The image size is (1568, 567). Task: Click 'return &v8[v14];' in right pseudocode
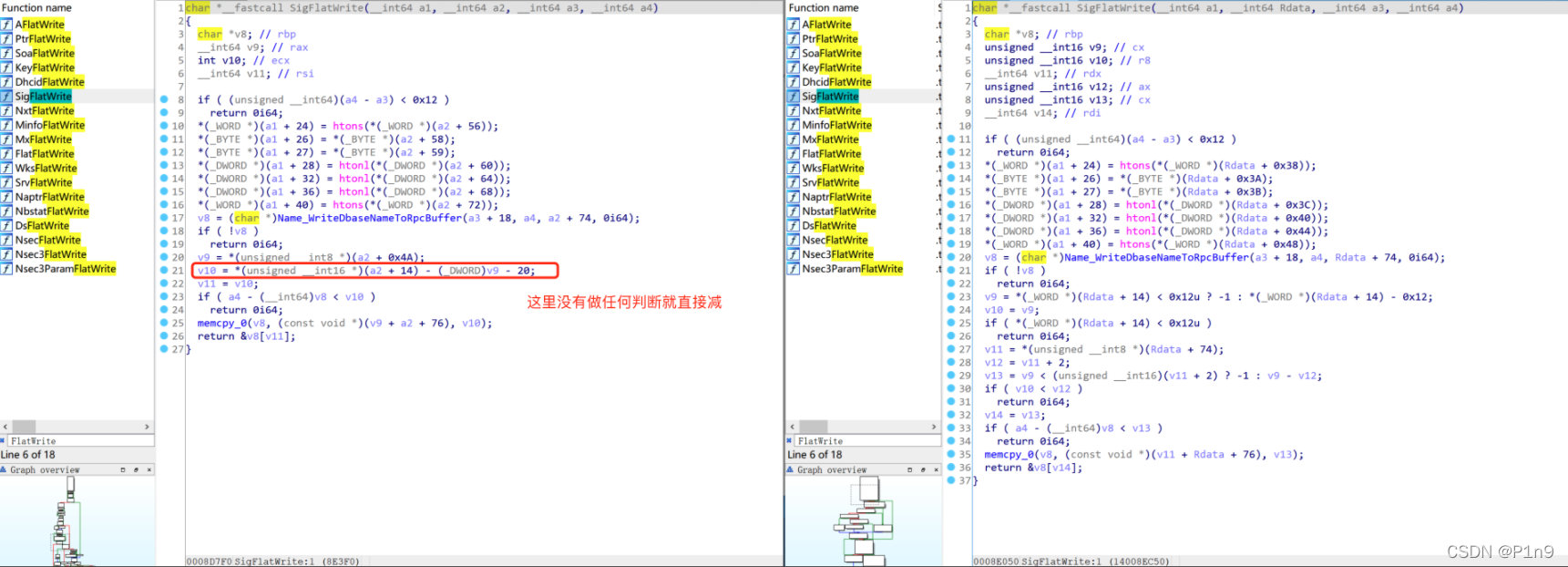pos(1033,468)
